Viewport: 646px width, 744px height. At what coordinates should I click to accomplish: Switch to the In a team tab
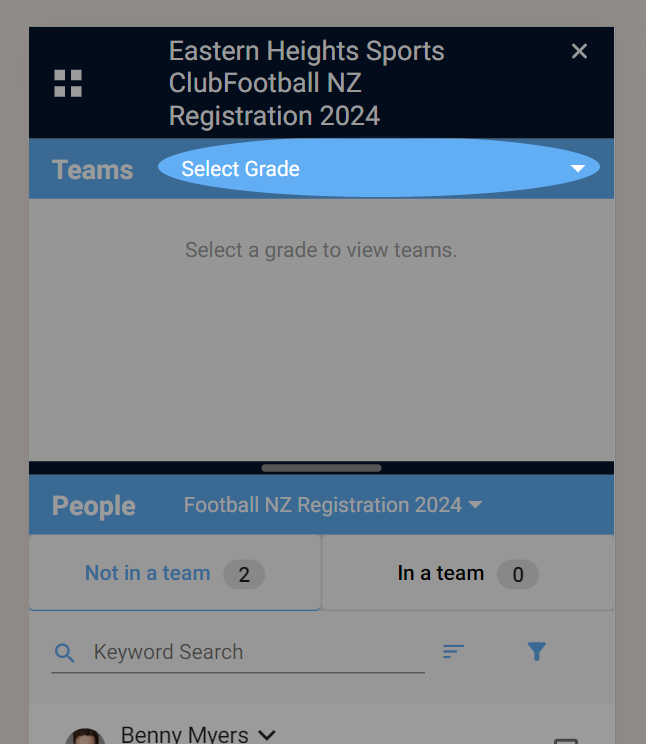[x=468, y=573]
